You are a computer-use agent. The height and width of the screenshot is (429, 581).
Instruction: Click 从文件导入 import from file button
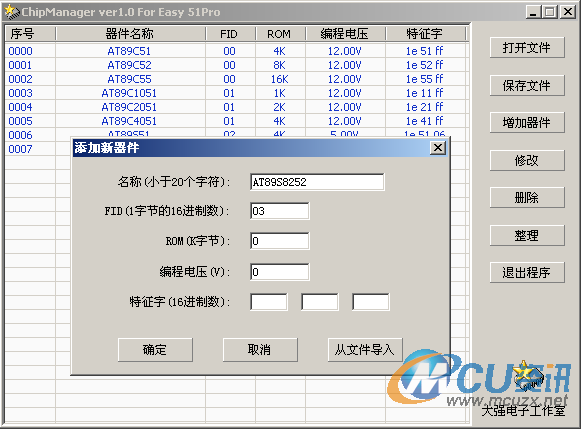point(365,349)
